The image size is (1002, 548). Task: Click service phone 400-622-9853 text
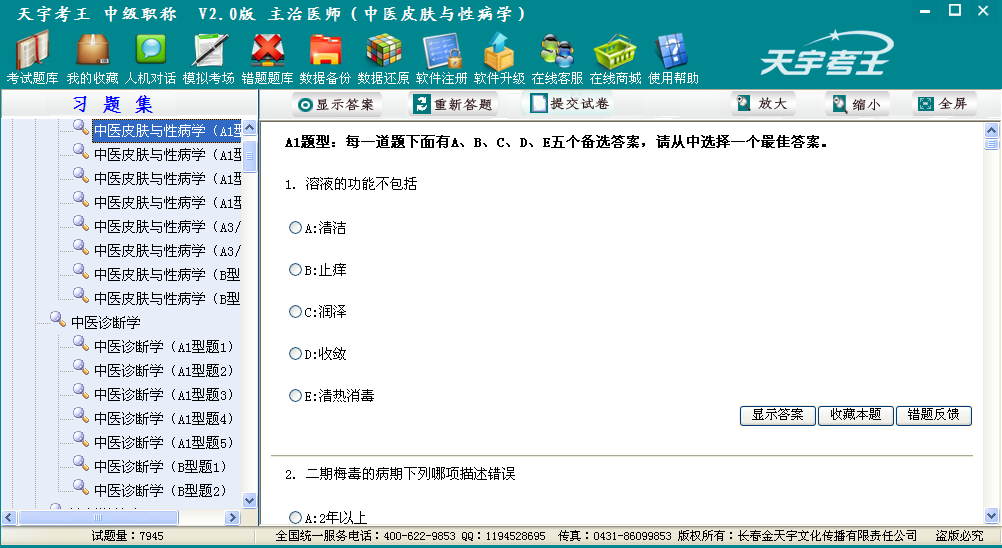(420, 536)
